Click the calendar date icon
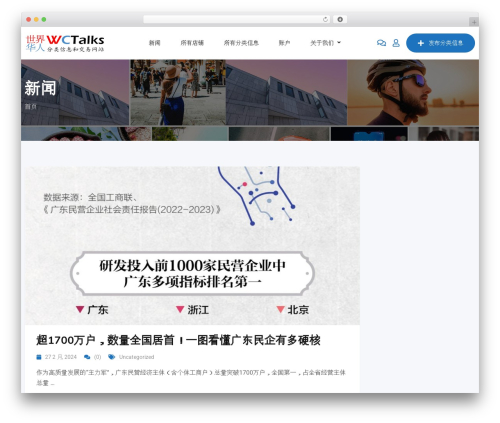This screenshot has height=423, width=500. 39,357
